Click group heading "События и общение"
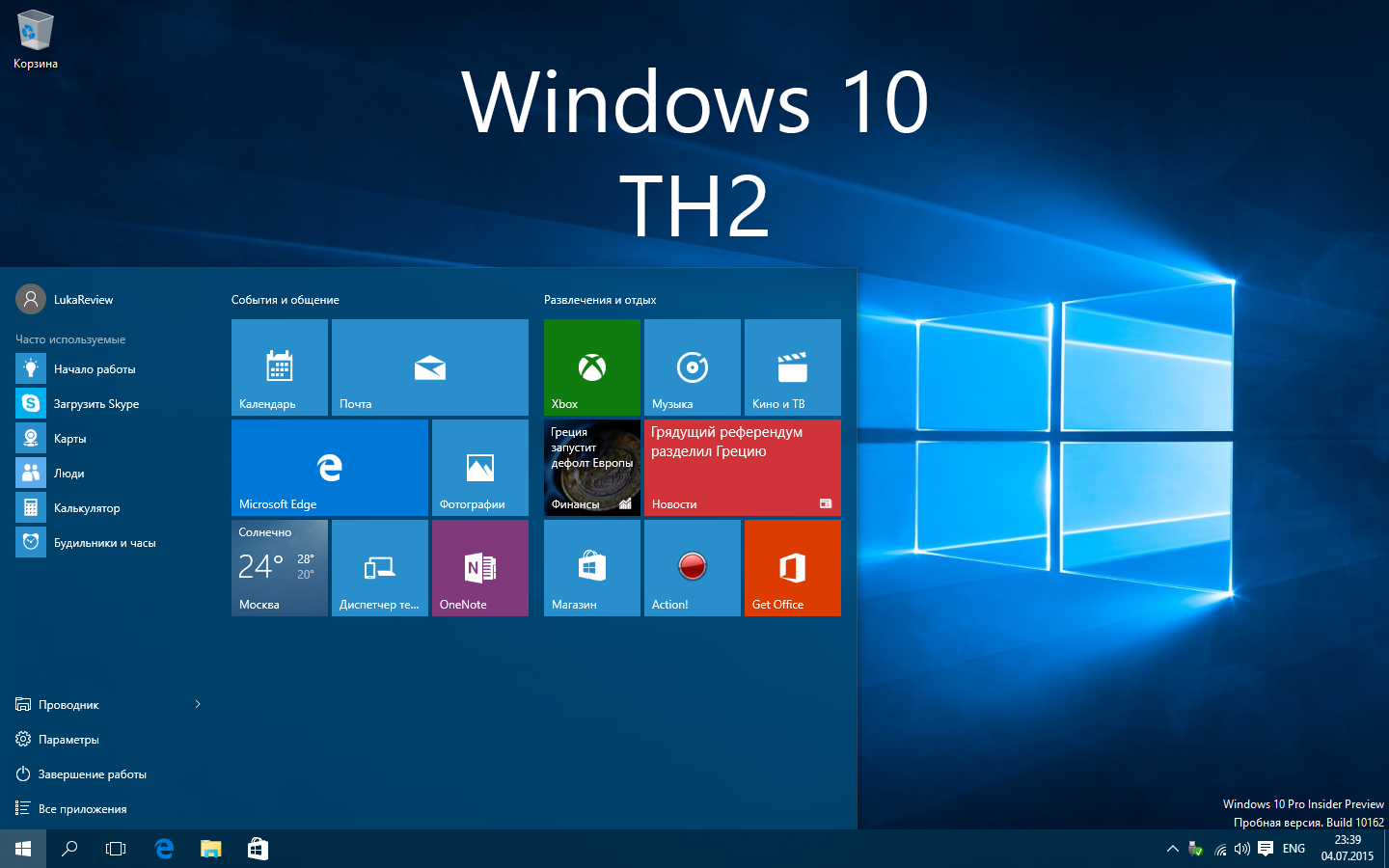 point(286,300)
